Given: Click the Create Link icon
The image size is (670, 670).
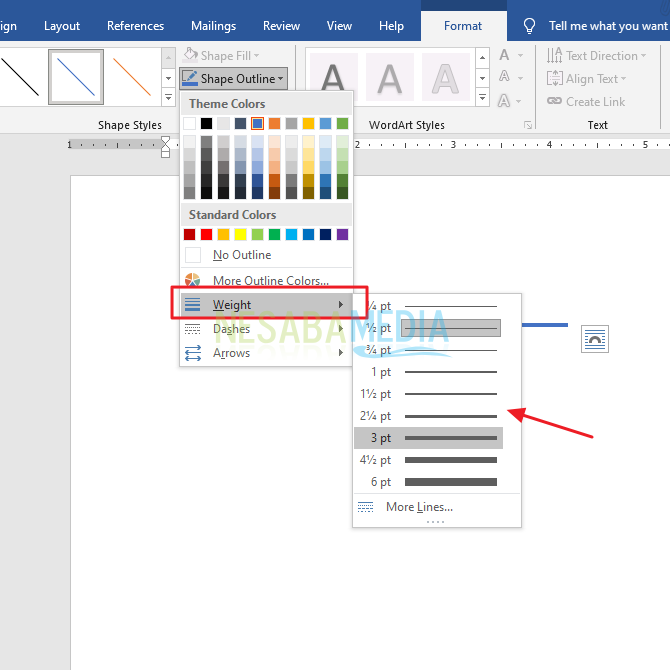Looking at the screenshot, I should pyautogui.click(x=555, y=101).
